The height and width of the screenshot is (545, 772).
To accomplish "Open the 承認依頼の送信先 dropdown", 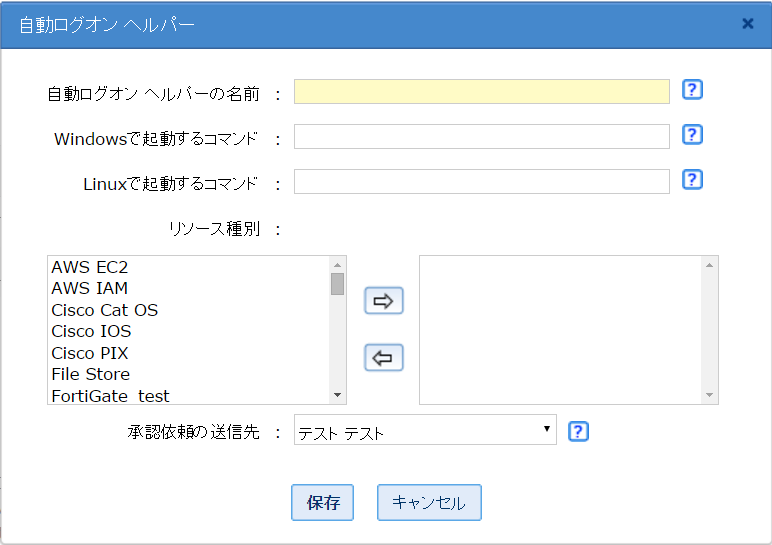I will point(425,432).
